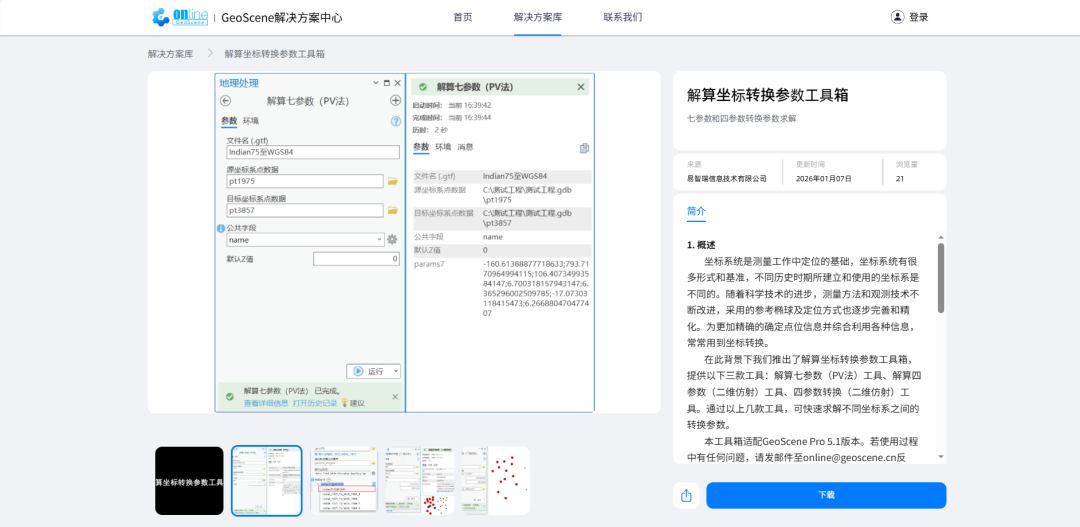Click the 2026年01月07日 update date
1080x527 pixels.
[824, 179]
